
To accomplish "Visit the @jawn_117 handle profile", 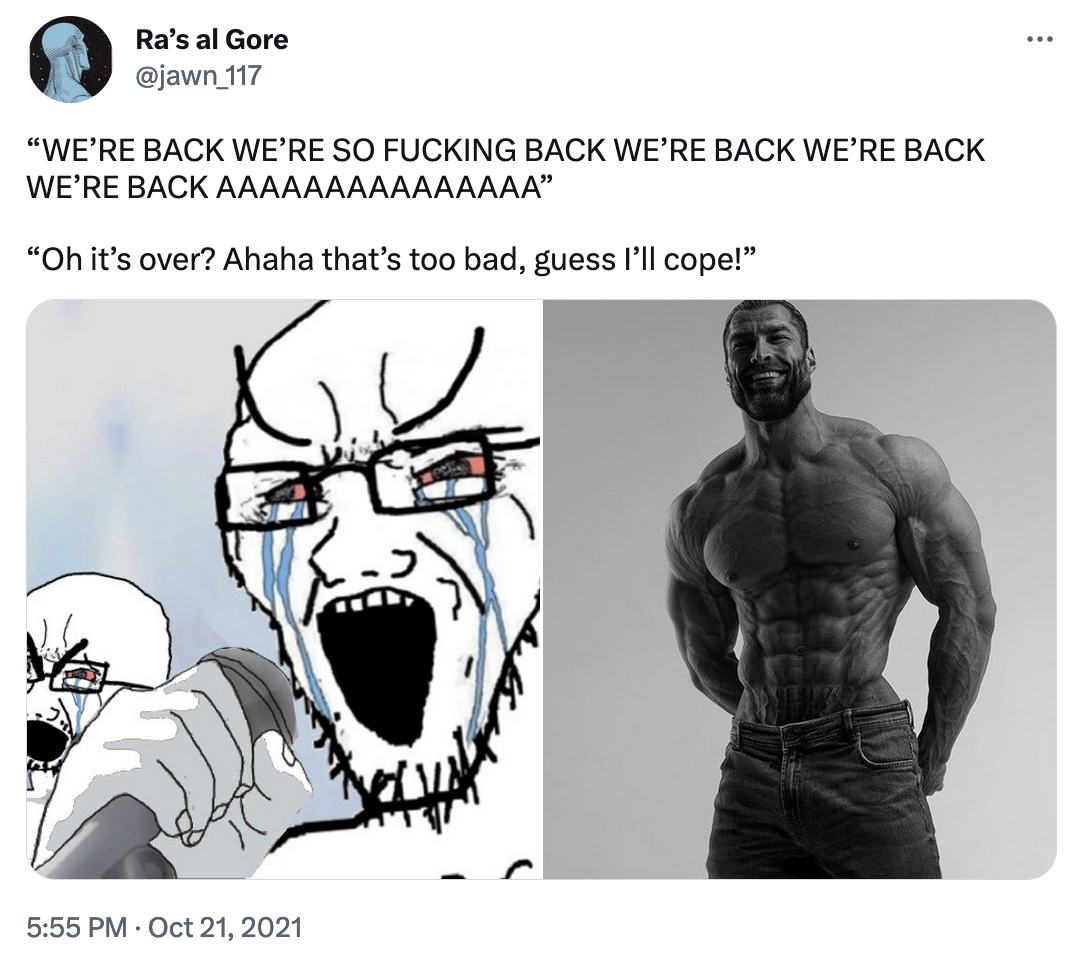I will (199, 75).
